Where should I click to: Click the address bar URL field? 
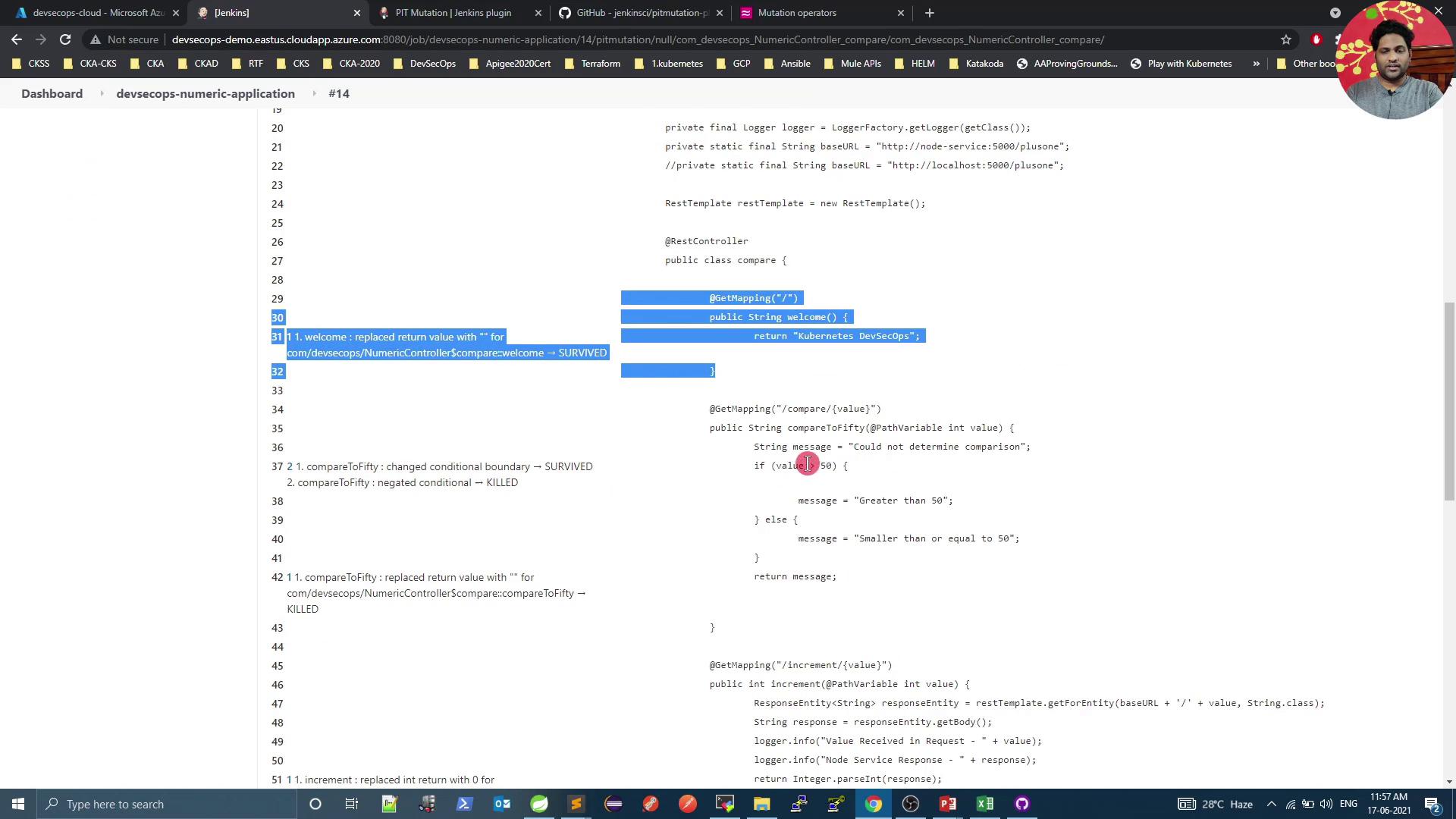[637, 39]
